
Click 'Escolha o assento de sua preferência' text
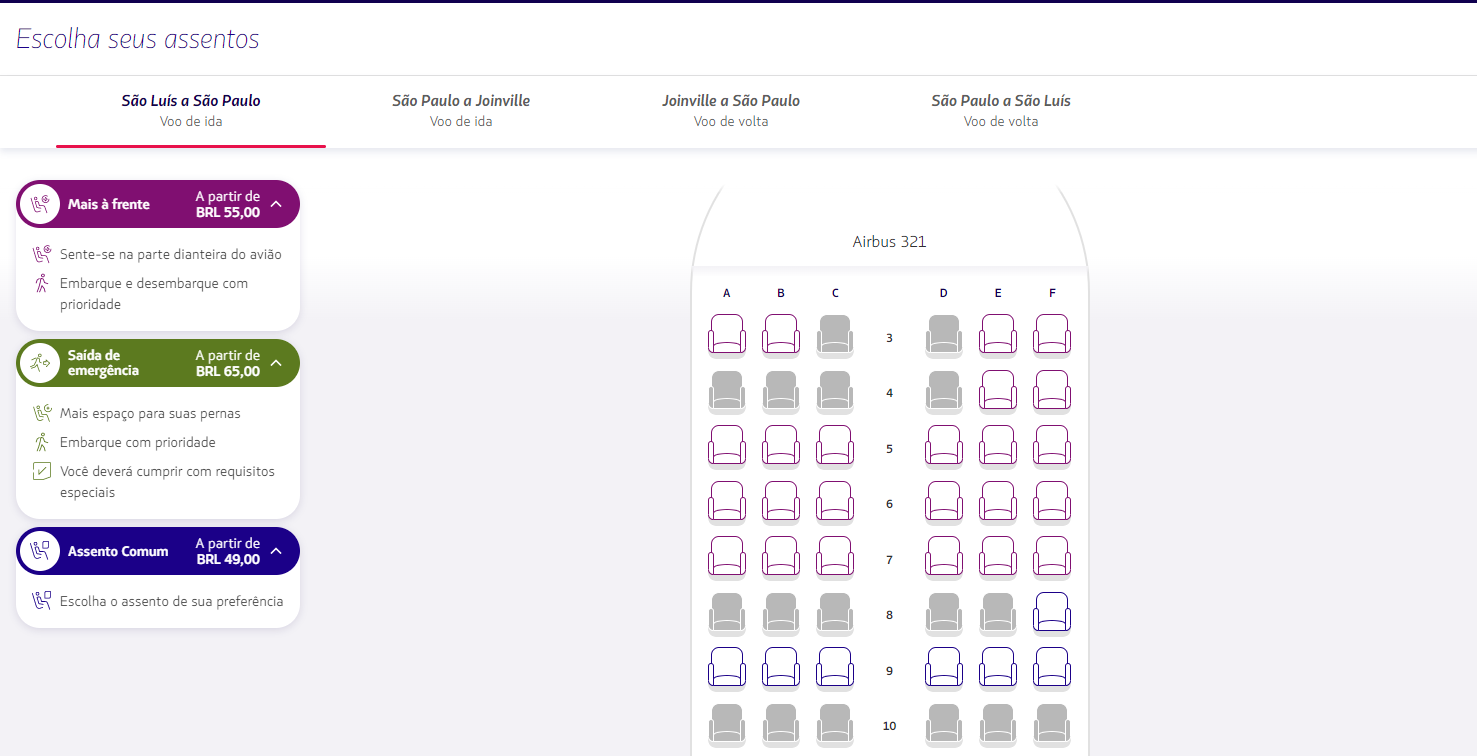click(x=172, y=601)
